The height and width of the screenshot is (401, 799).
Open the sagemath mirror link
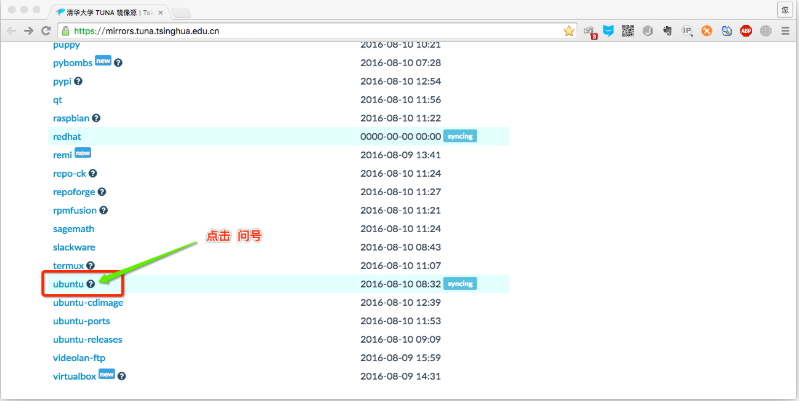(73, 229)
